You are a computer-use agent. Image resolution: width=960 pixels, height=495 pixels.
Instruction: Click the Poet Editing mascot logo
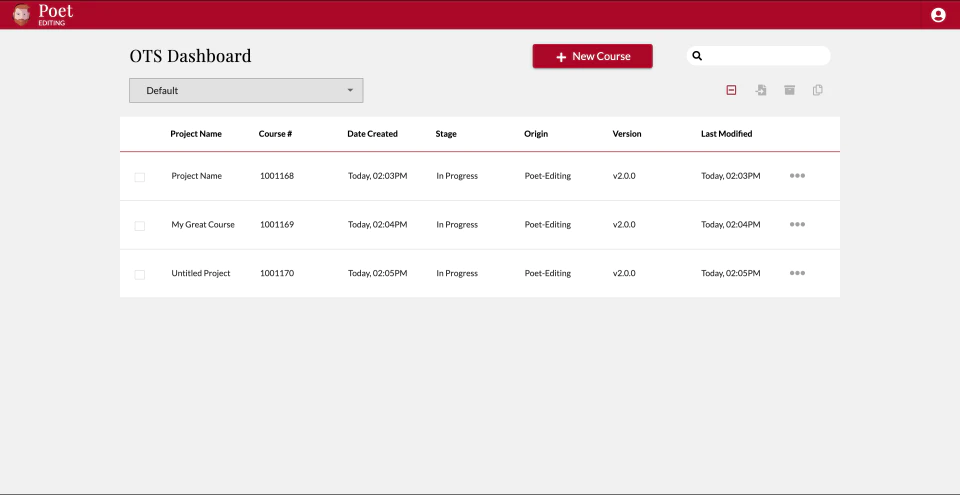(x=21, y=15)
